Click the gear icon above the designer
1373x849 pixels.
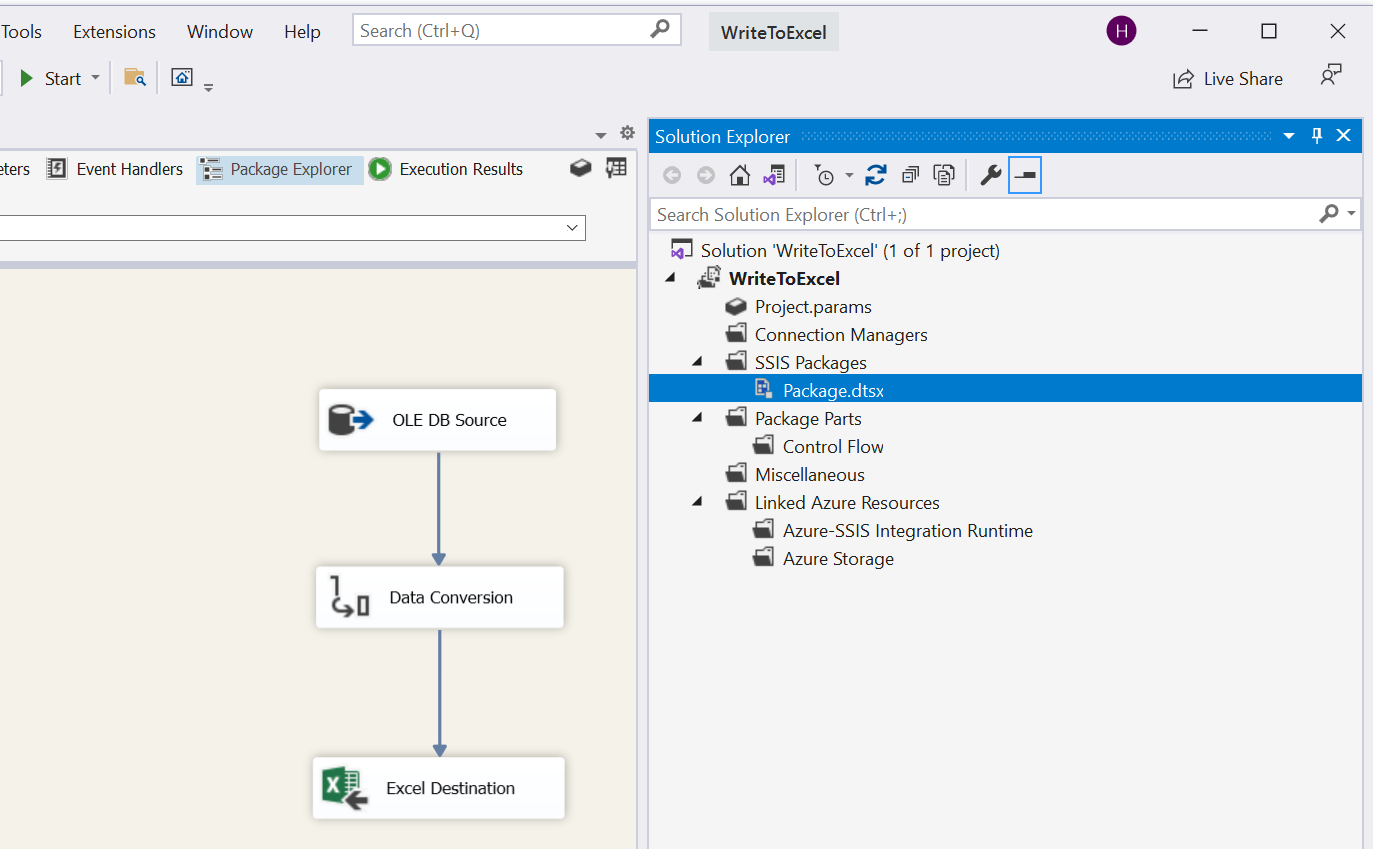(x=627, y=133)
